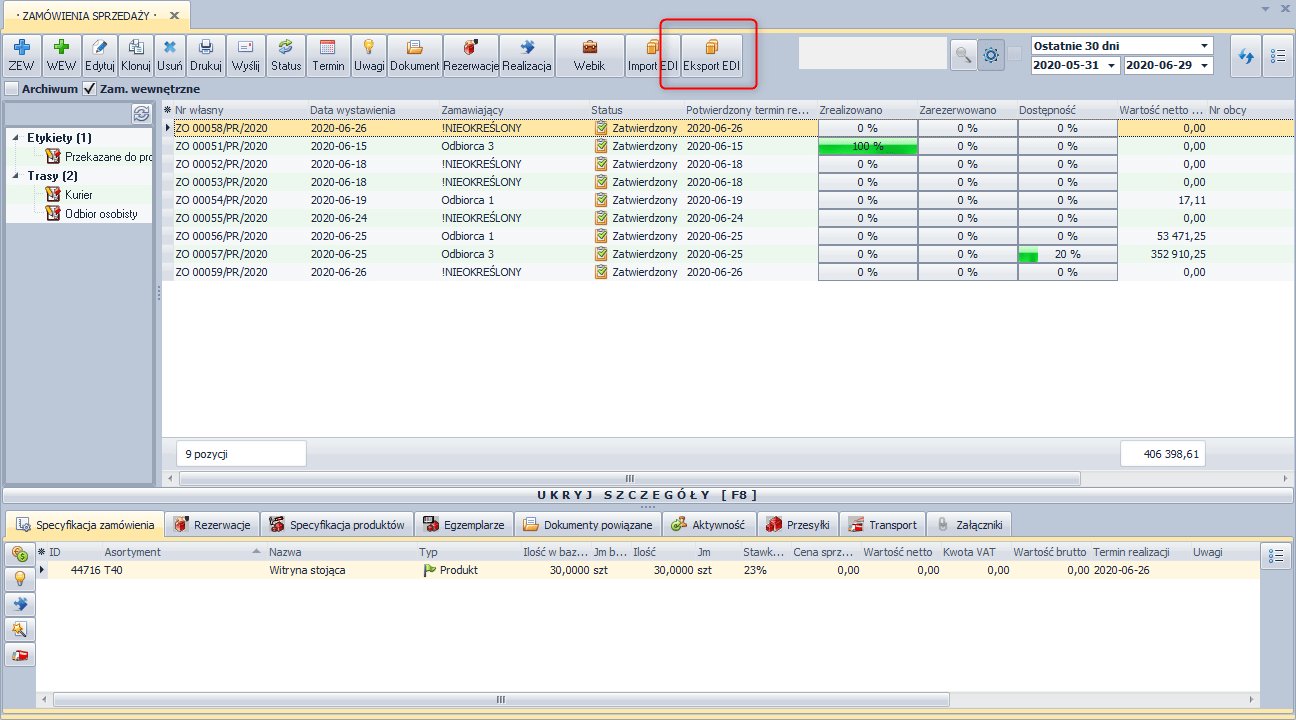Hide details via UKRYJ SZCZEGÓŁY [F8] bar
Viewport: 1296px width, 720px height.
(648, 495)
